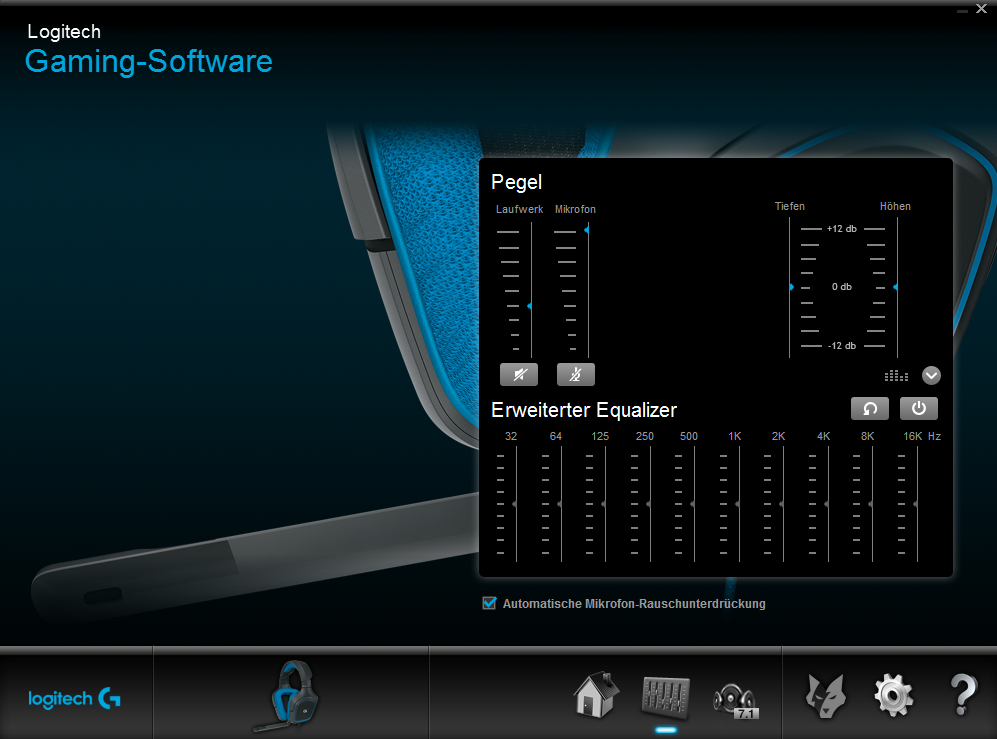Click the 125 Hz equalizer band slider

pyautogui.click(x=605, y=504)
